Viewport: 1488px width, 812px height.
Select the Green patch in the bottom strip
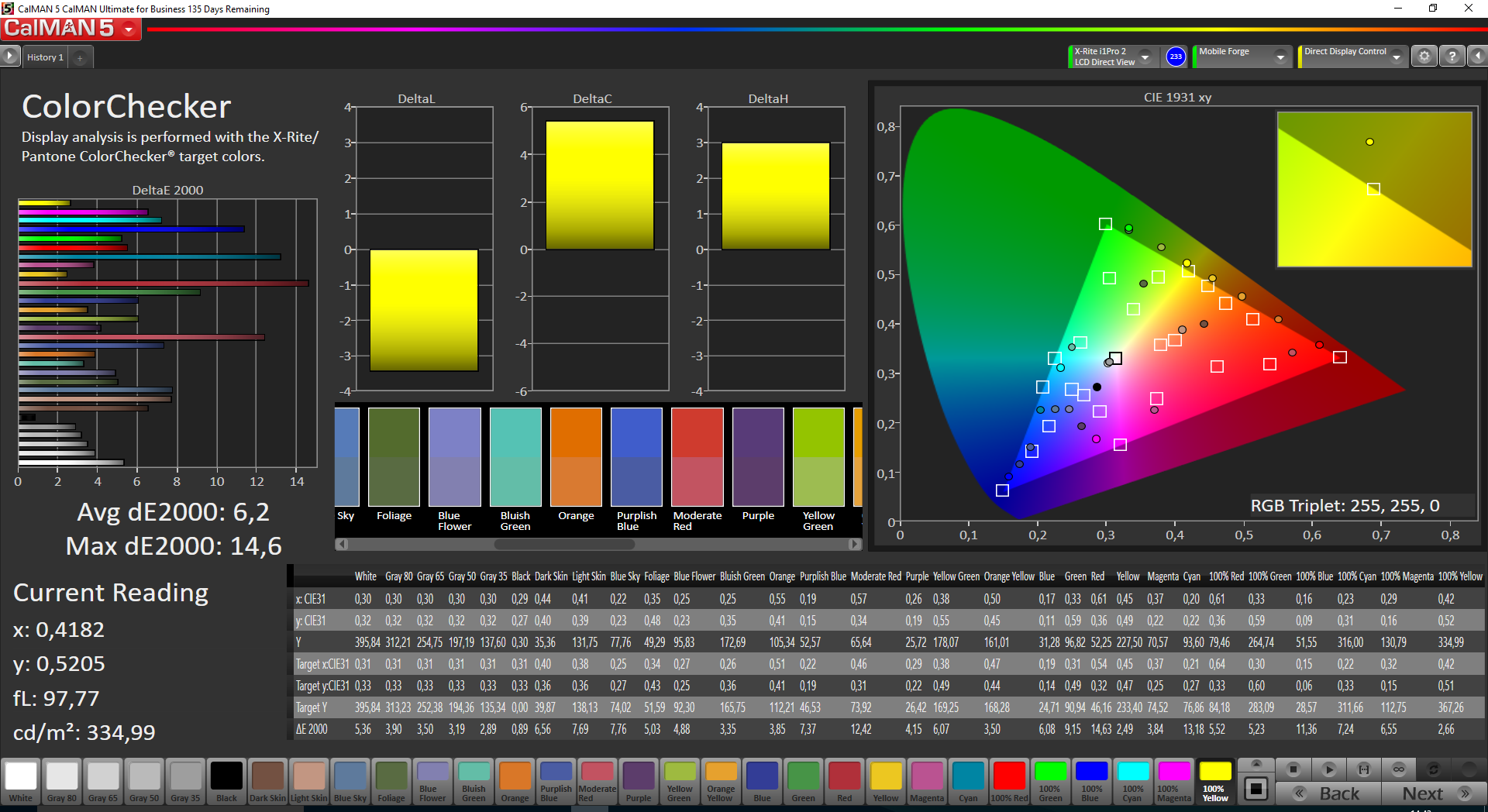pyautogui.click(x=803, y=782)
